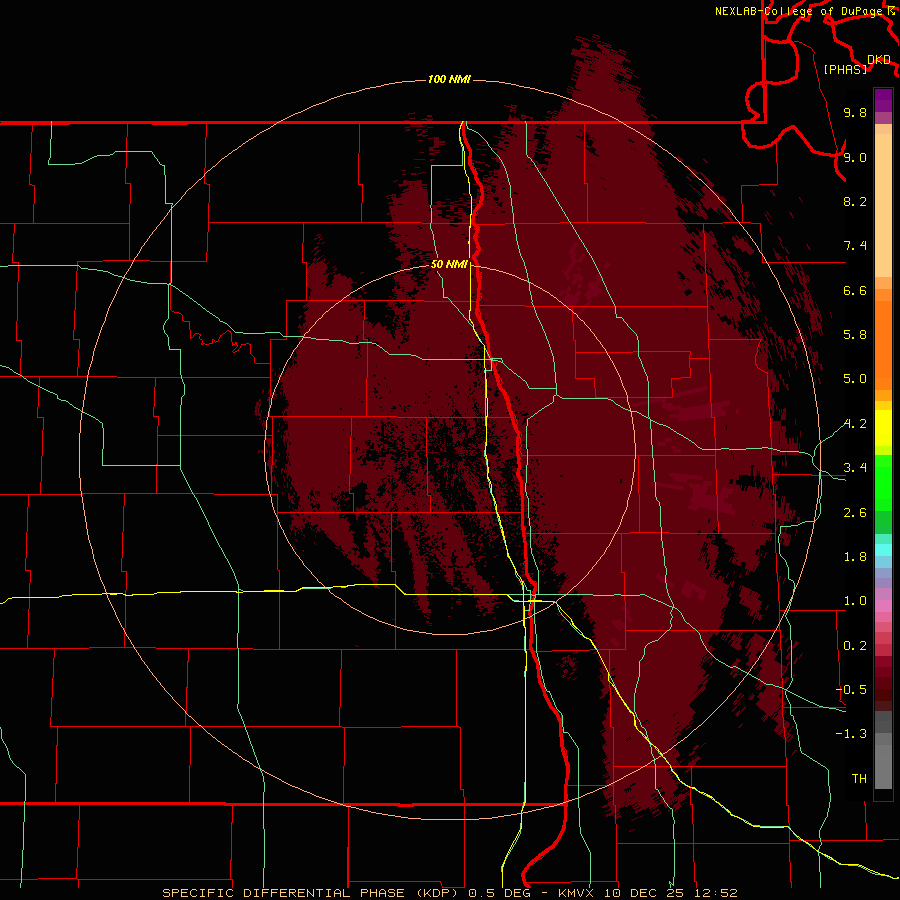Click the [PHAS] unit label
Image resolution: width=900 pixels, height=900 pixels.
coord(845,69)
